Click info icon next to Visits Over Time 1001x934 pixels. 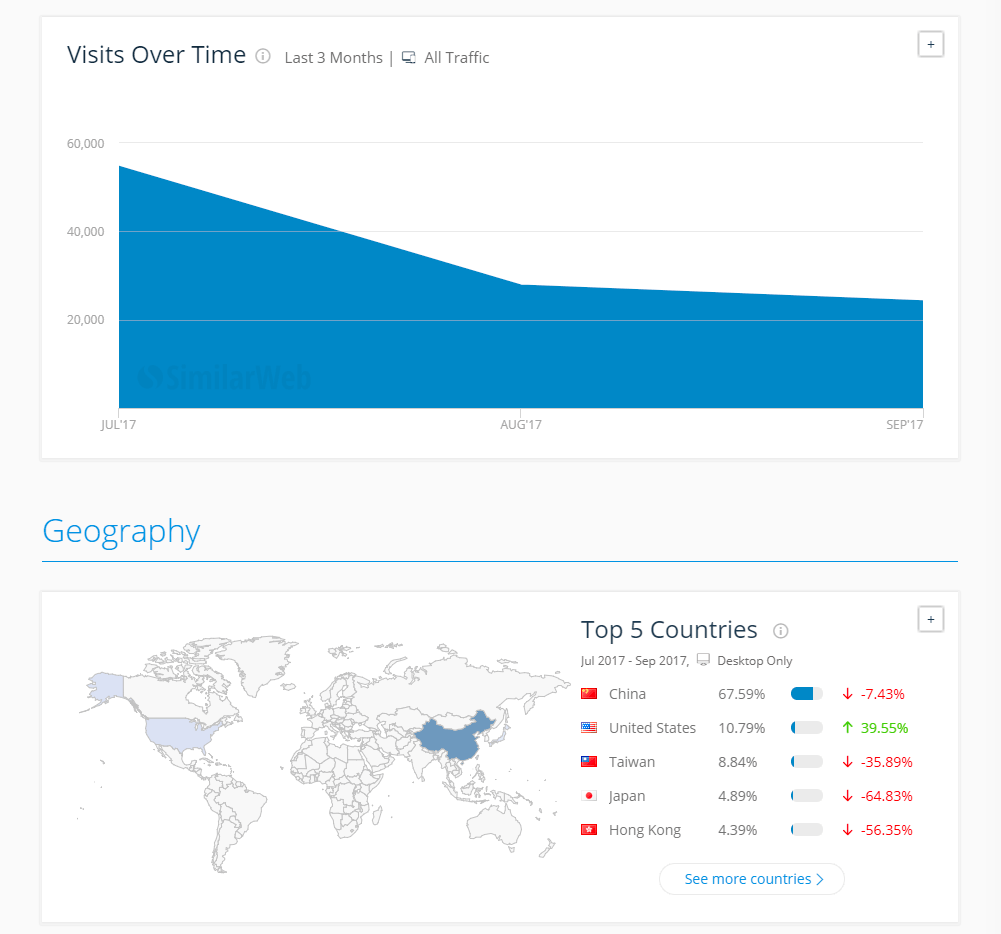point(263,56)
